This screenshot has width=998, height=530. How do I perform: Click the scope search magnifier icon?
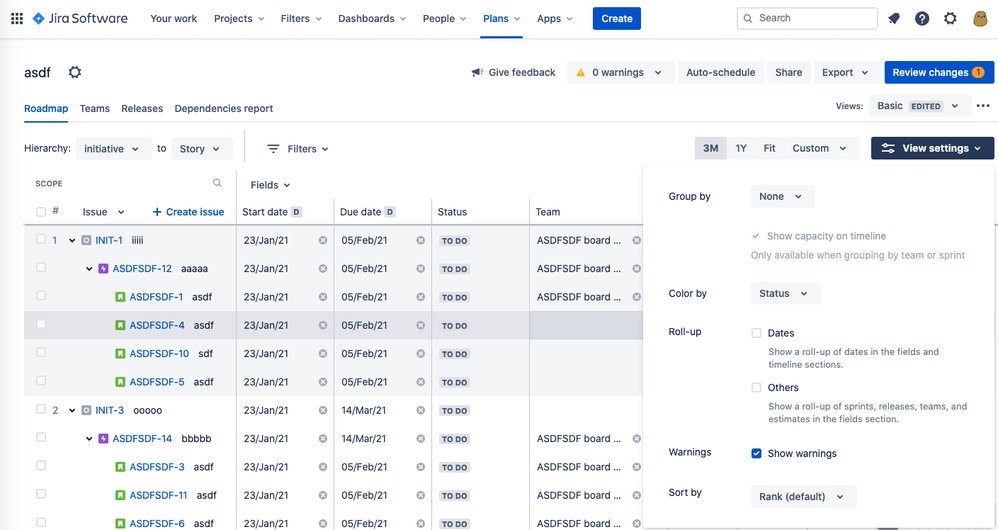pos(217,183)
